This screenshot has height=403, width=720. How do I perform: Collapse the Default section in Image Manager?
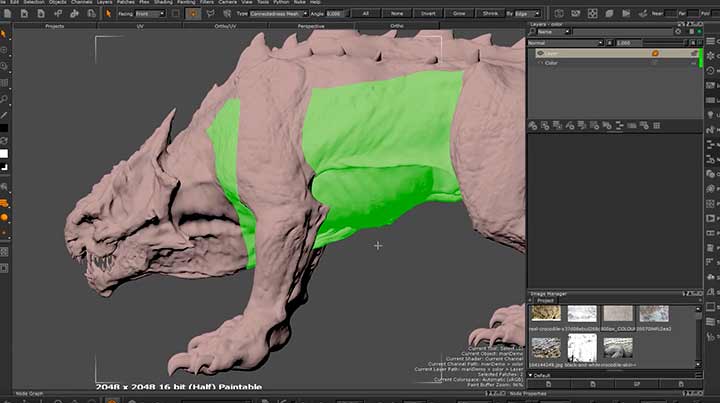point(531,375)
